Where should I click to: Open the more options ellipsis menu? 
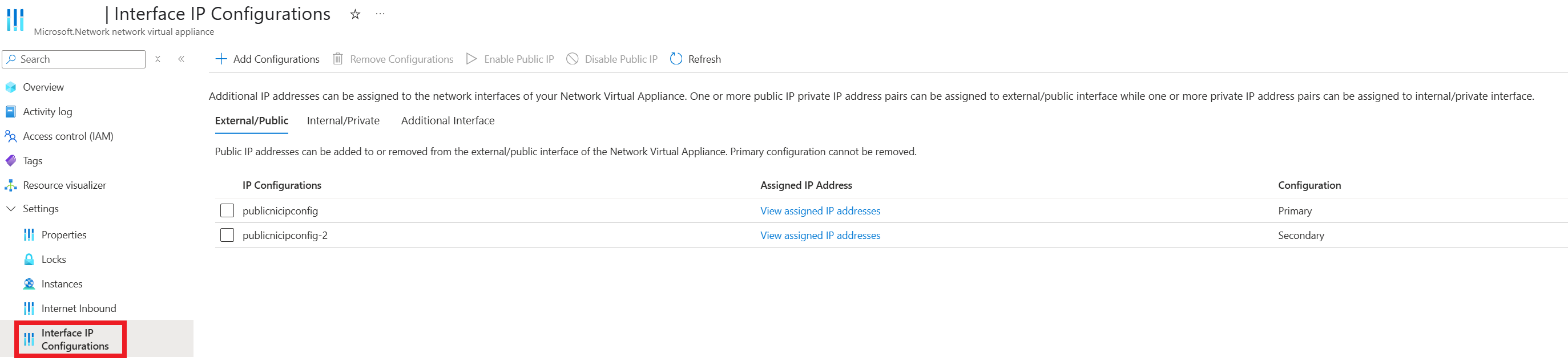point(380,14)
